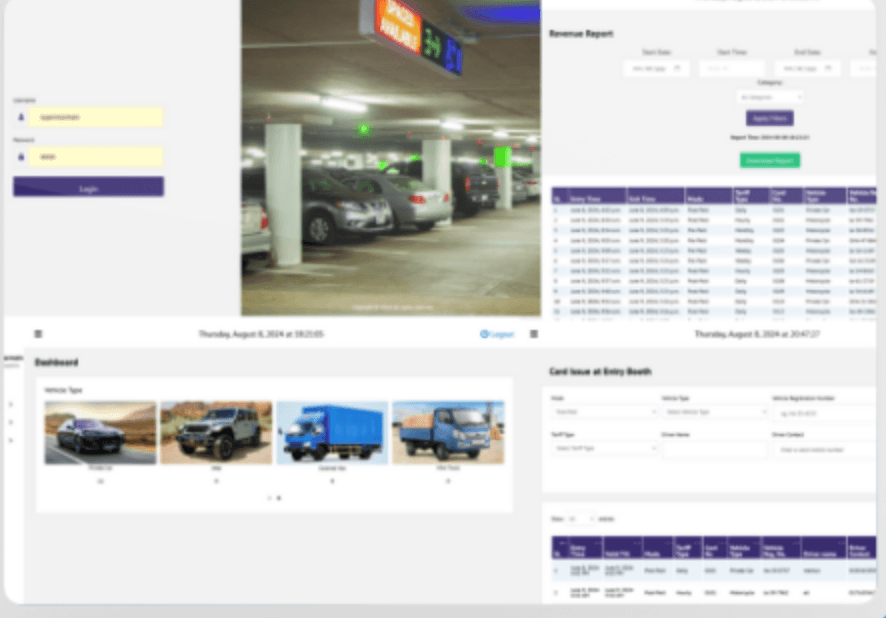
Task: Click the password lock icon on login form
Action: tap(21, 157)
